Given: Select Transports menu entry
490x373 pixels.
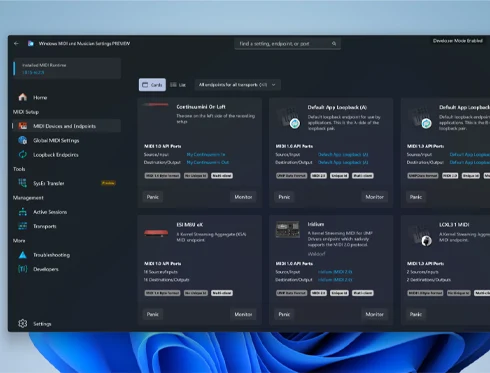Looking at the screenshot, I should (67, 226).
